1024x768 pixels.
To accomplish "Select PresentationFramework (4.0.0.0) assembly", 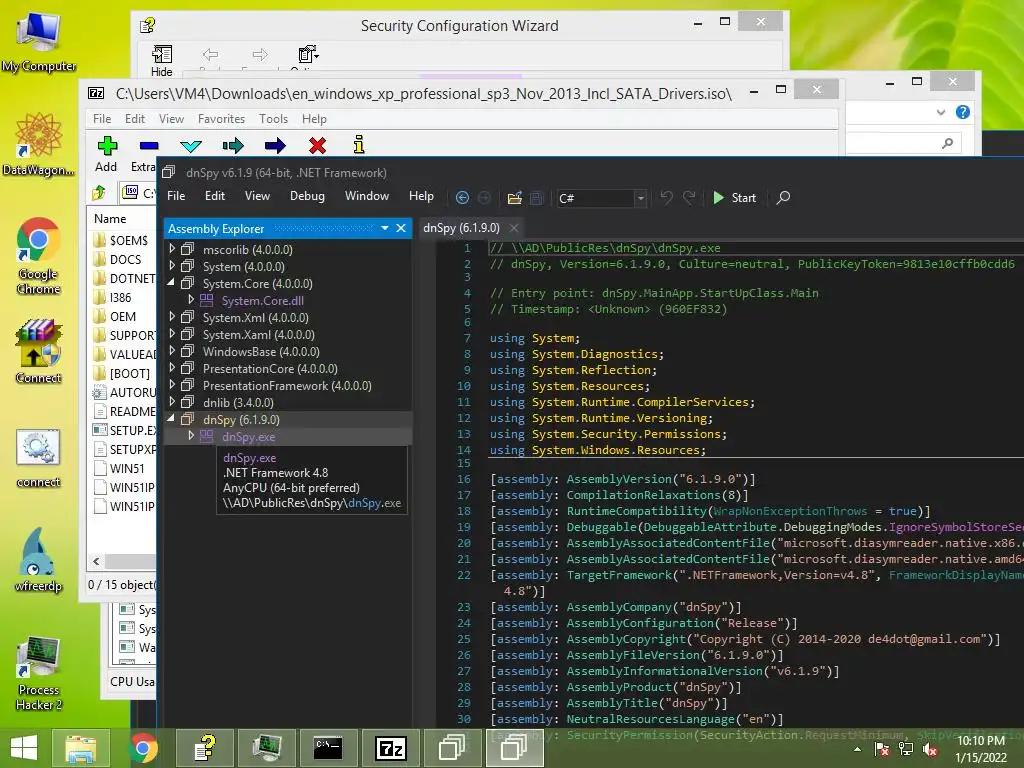I will pos(287,386).
